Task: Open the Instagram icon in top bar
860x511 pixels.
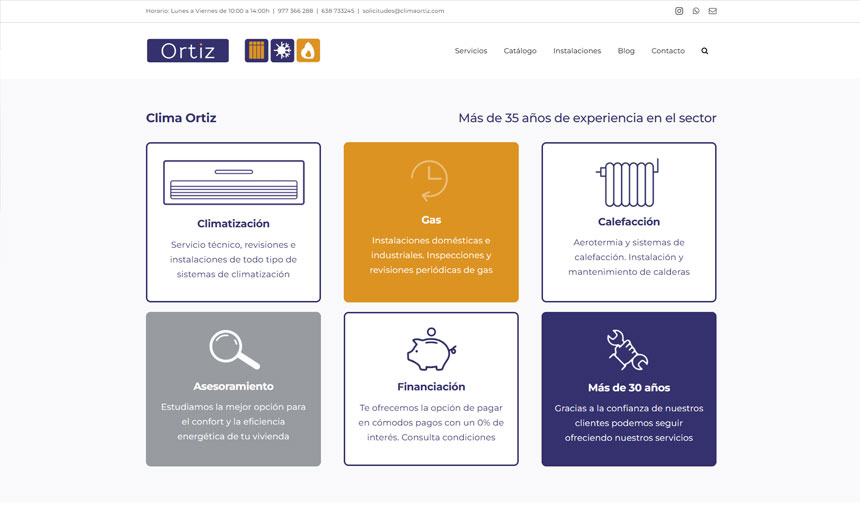Action: (679, 11)
